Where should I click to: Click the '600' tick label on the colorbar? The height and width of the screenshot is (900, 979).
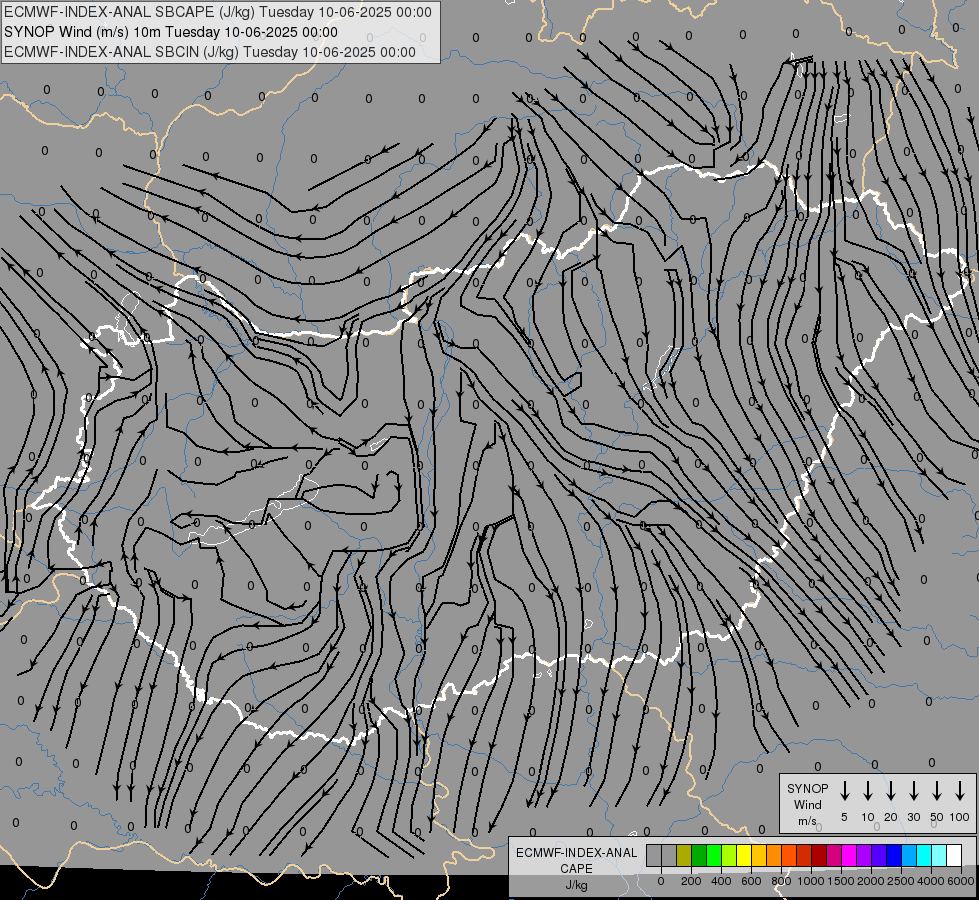(x=751, y=881)
